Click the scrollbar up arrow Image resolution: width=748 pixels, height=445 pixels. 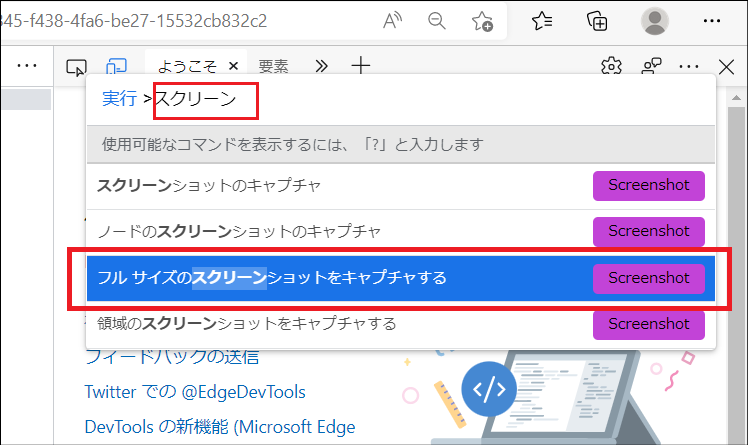click(736, 98)
